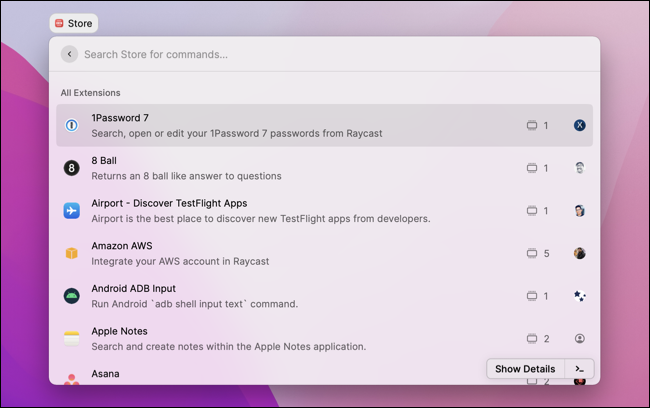650x408 pixels.
Task: Click the red Store icon in tag
Action: [x=59, y=23]
